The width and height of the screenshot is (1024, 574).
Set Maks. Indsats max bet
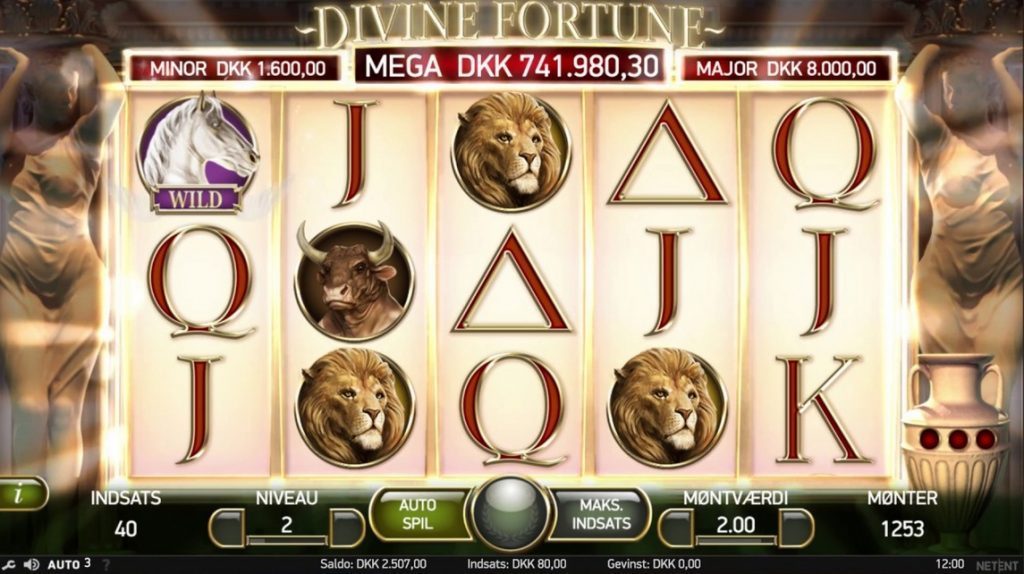click(601, 515)
